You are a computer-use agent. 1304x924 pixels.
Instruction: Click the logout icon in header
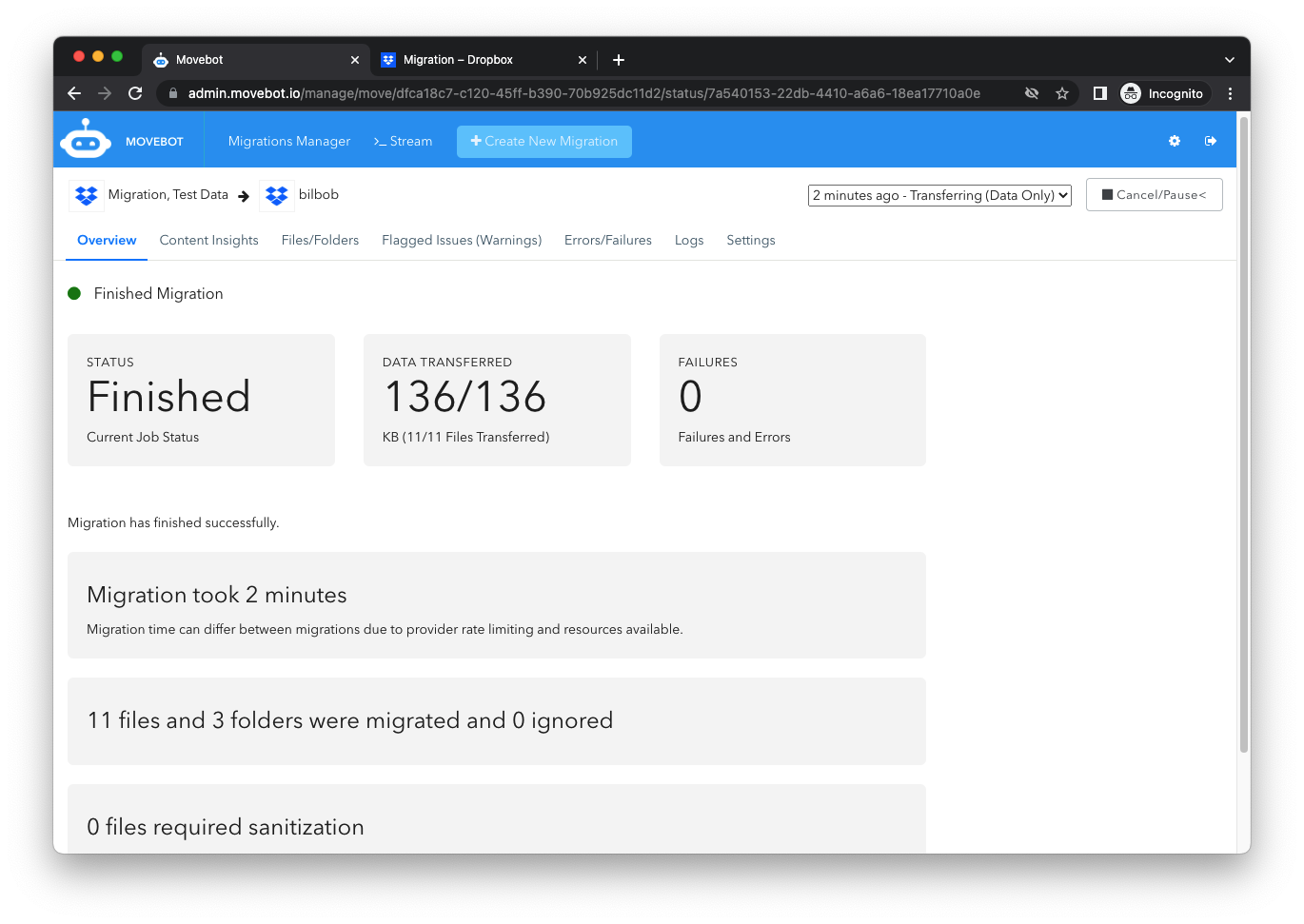pyautogui.click(x=1211, y=141)
